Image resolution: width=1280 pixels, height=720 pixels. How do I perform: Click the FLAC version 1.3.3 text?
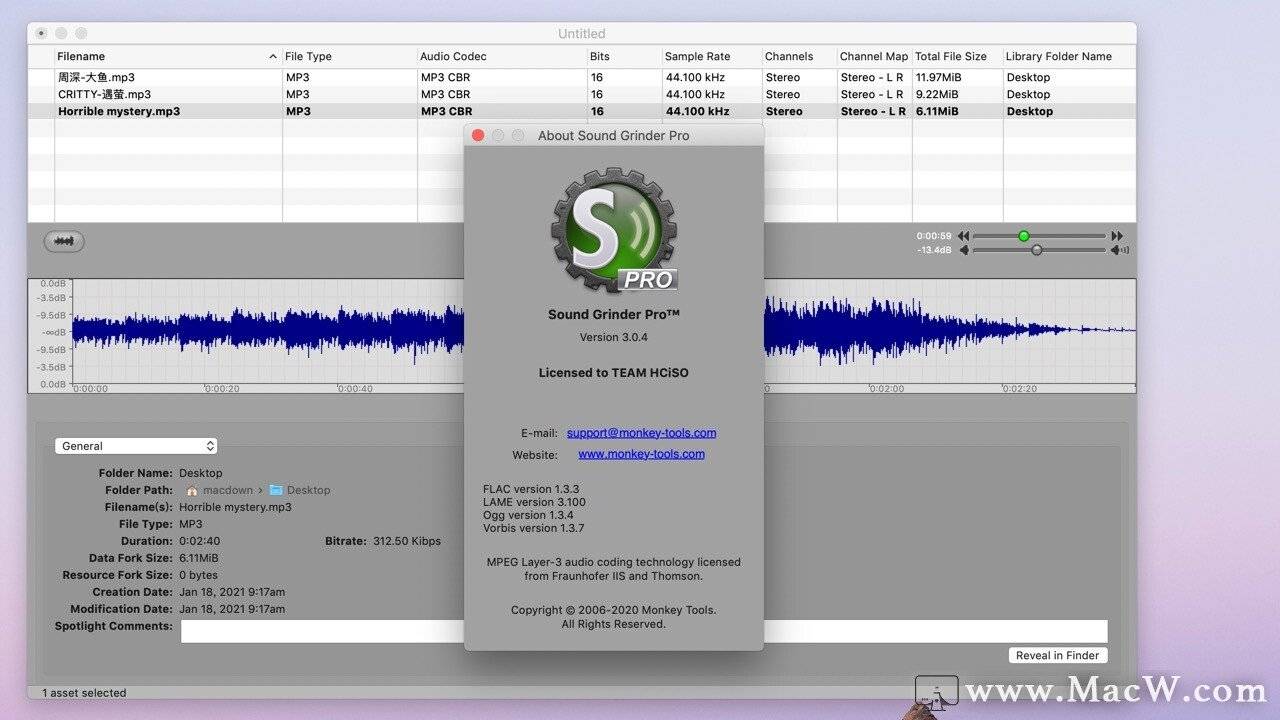click(531, 489)
